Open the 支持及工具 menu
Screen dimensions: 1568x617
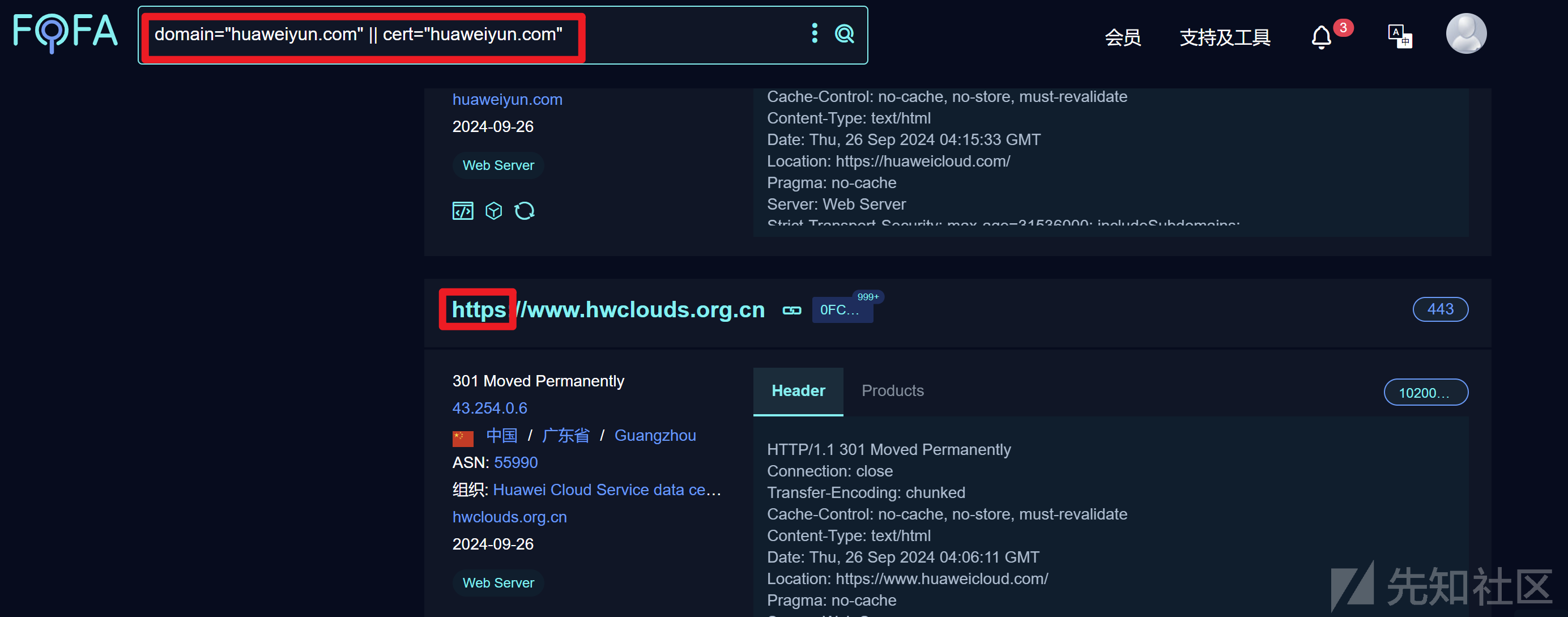[1225, 38]
